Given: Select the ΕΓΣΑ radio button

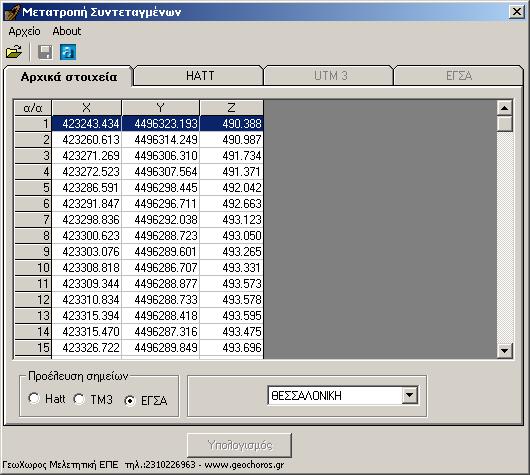Looking at the screenshot, I should [129, 401].
